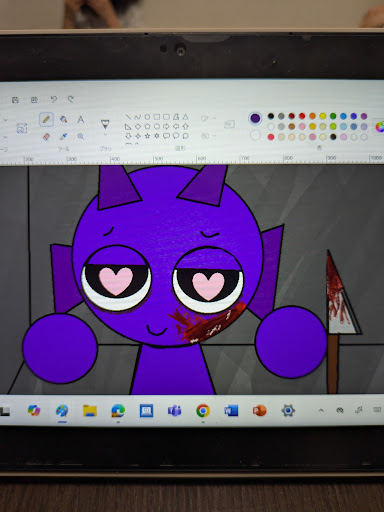Select the Eraser tool
The image size is (384, 512).
(x=47, y=136)
